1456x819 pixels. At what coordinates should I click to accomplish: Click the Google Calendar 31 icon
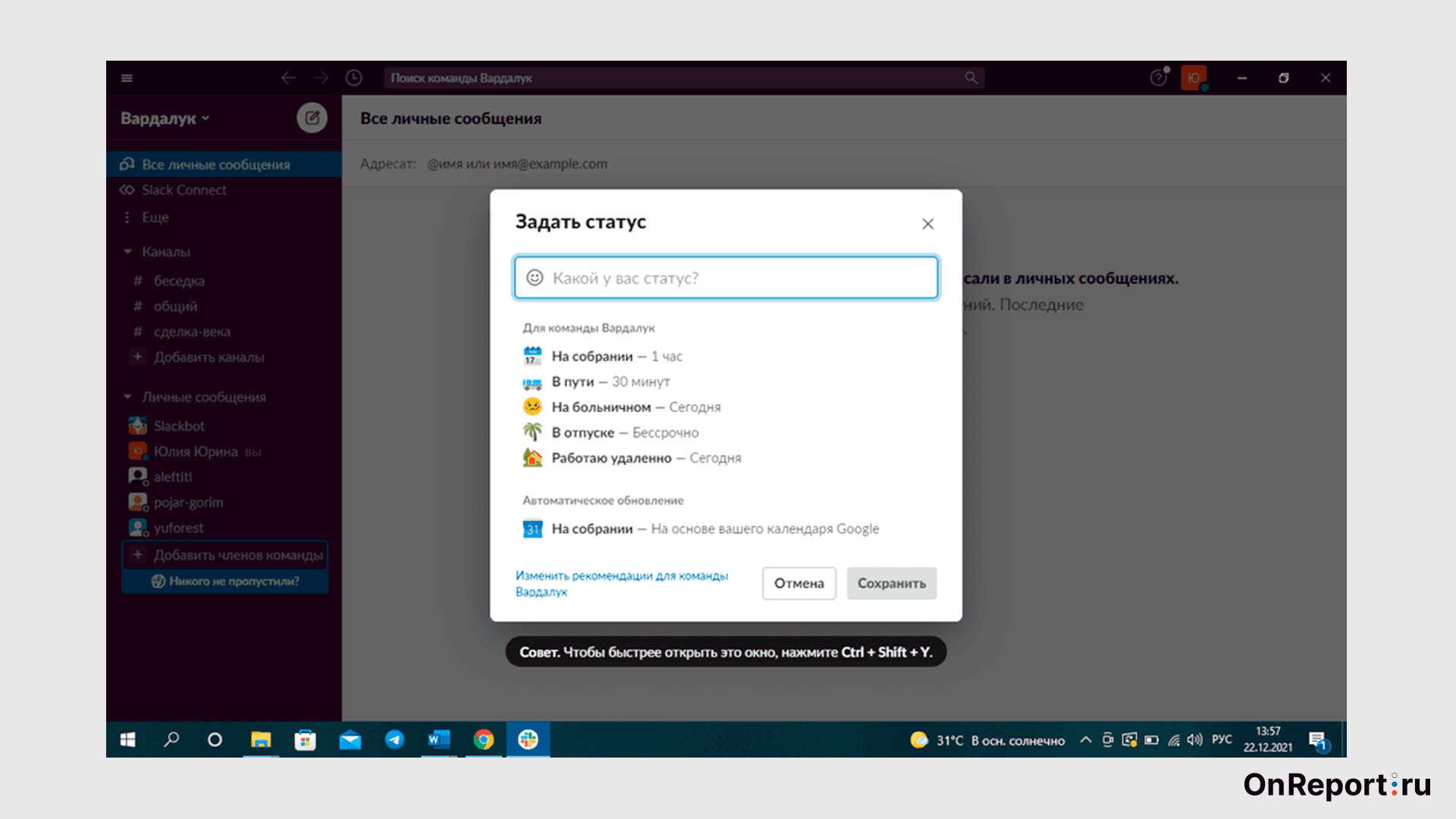(x=533, y=529)
